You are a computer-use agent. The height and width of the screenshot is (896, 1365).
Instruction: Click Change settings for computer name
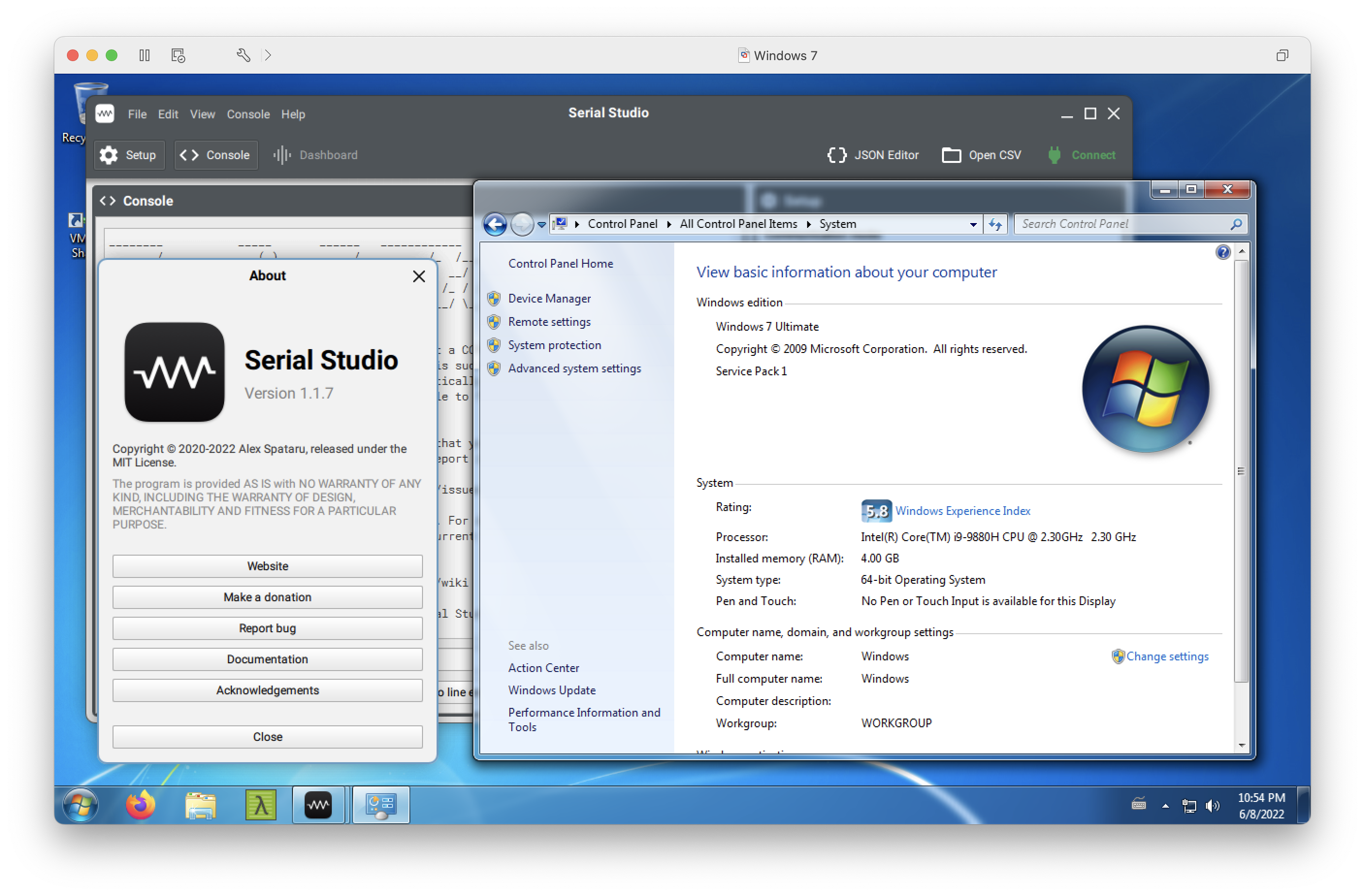tap(1167, 656)
